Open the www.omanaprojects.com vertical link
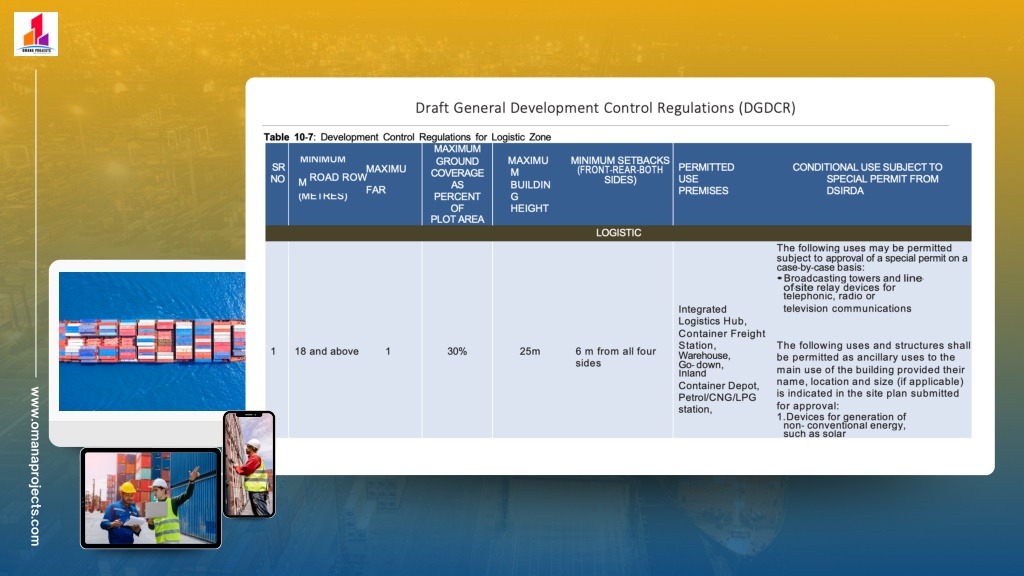 pos(36,465)
